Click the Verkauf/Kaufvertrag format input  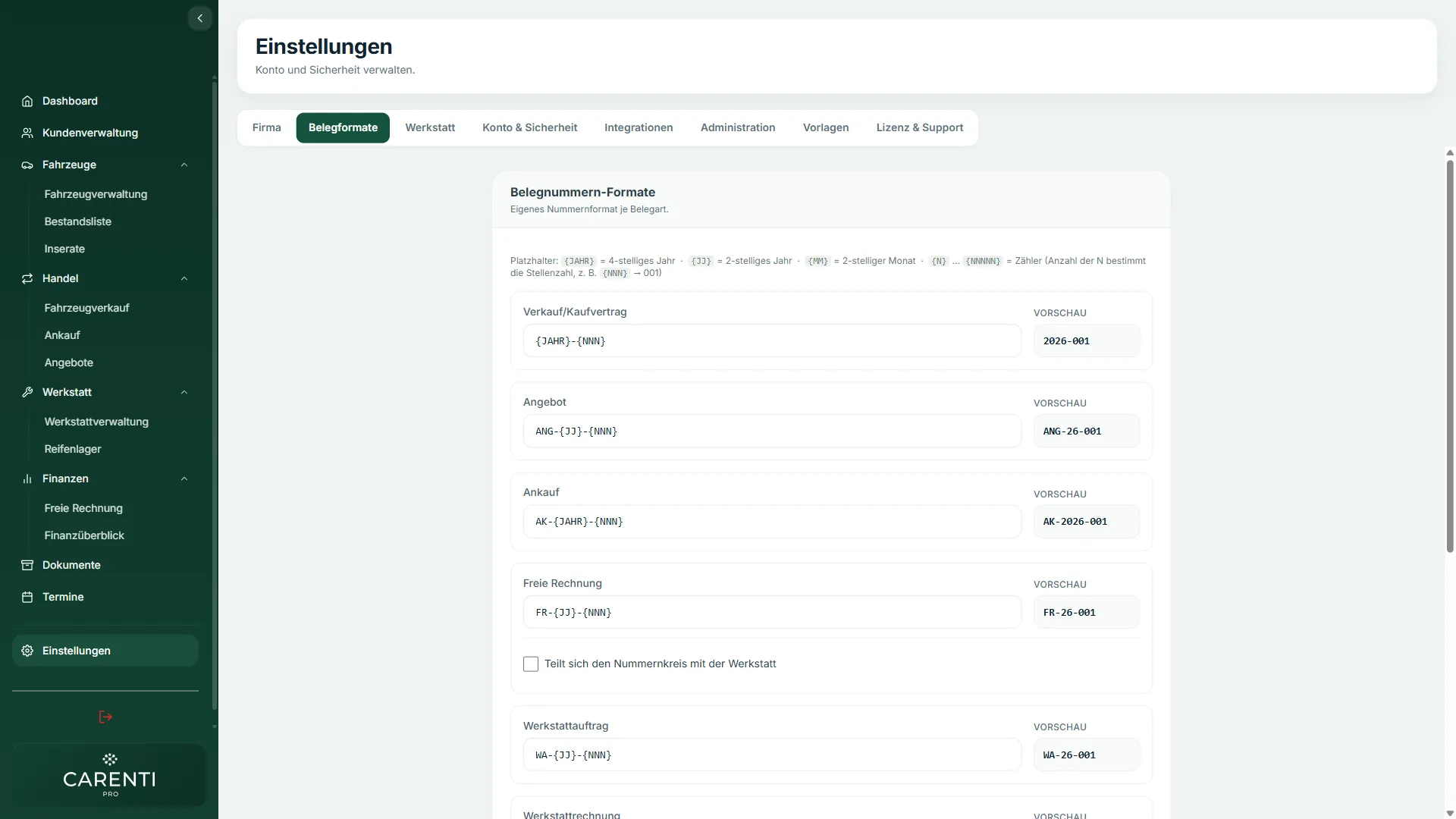click(772, 341)
